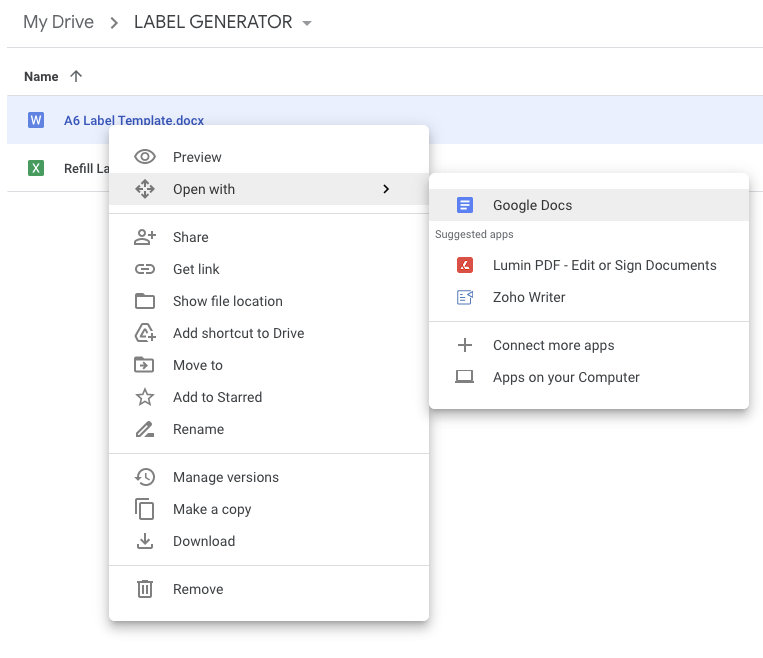Toggle Name column sort direction arrow
Viewport: 763px width, 658px height.
click(x=76, y=76)
